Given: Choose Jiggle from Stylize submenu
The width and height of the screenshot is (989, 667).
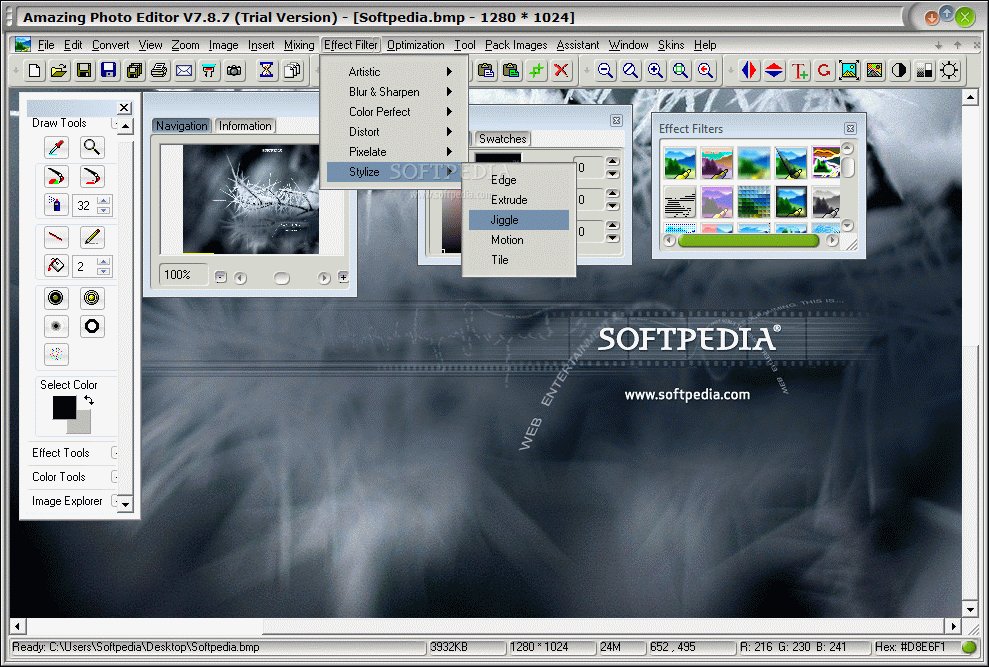Looking at the screenshot, I should (x=518, y=220).
